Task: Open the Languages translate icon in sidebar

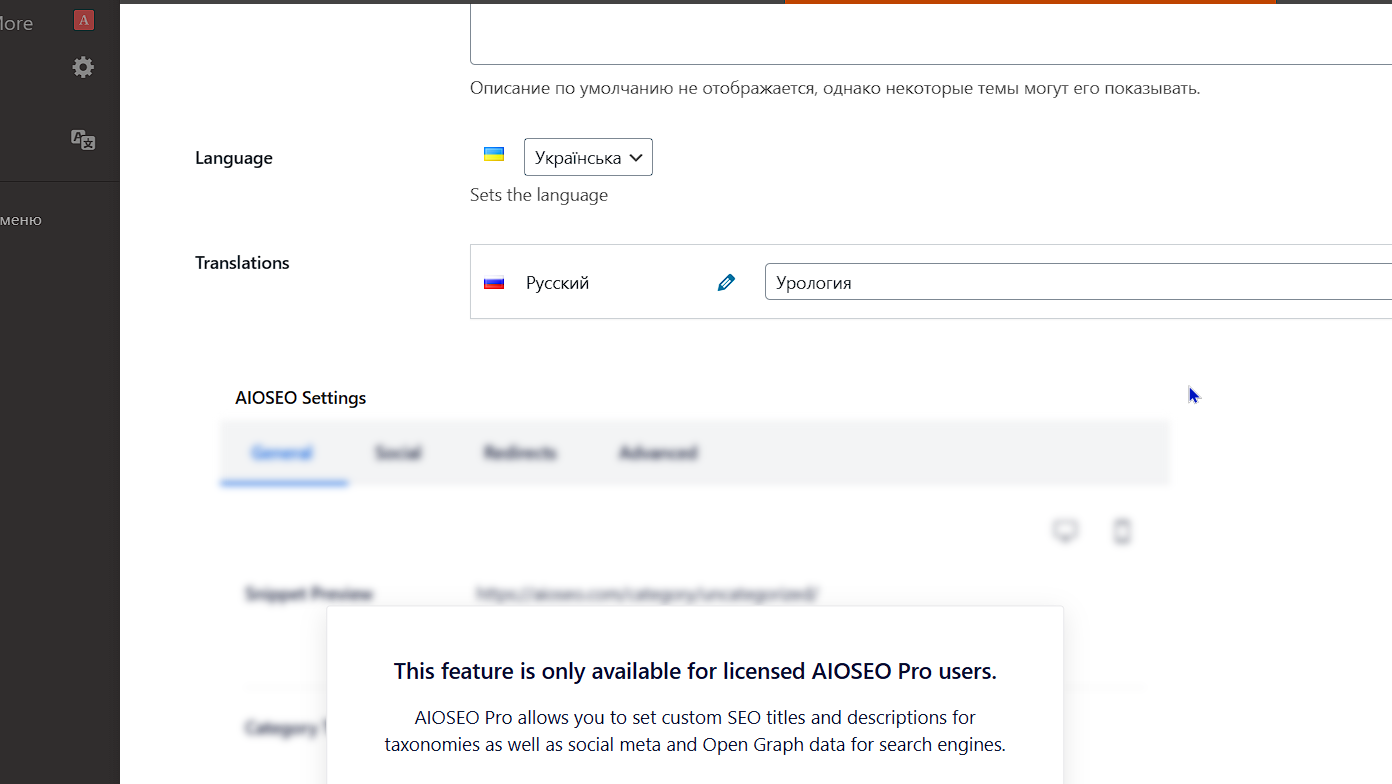Action: pos(83,140)
